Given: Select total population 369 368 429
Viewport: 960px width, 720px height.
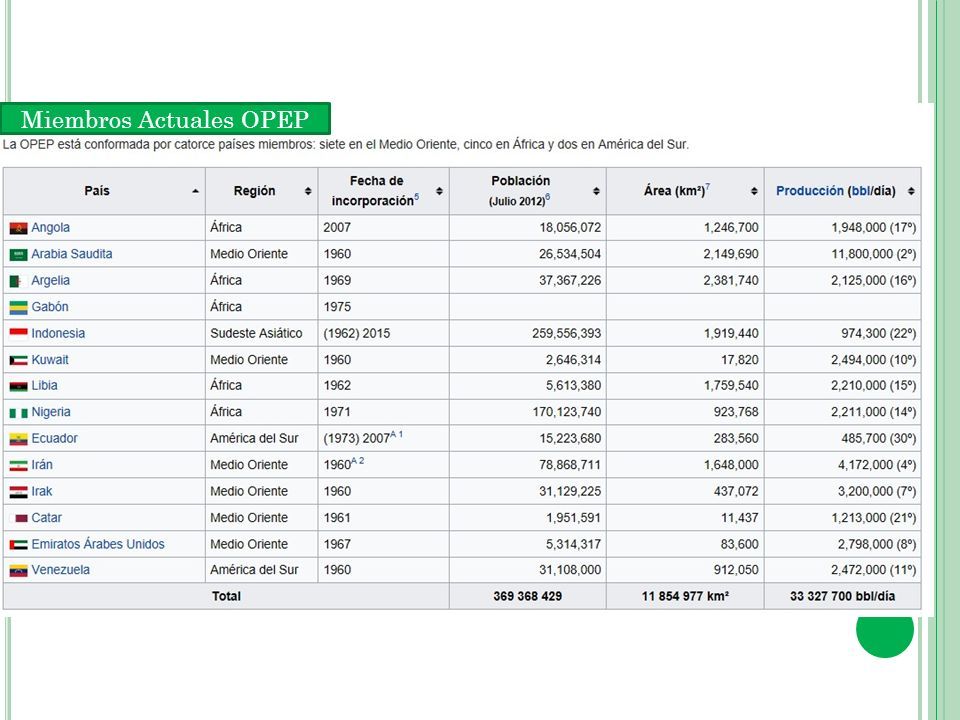Looking at the screenshot, I should coord(527,596).
